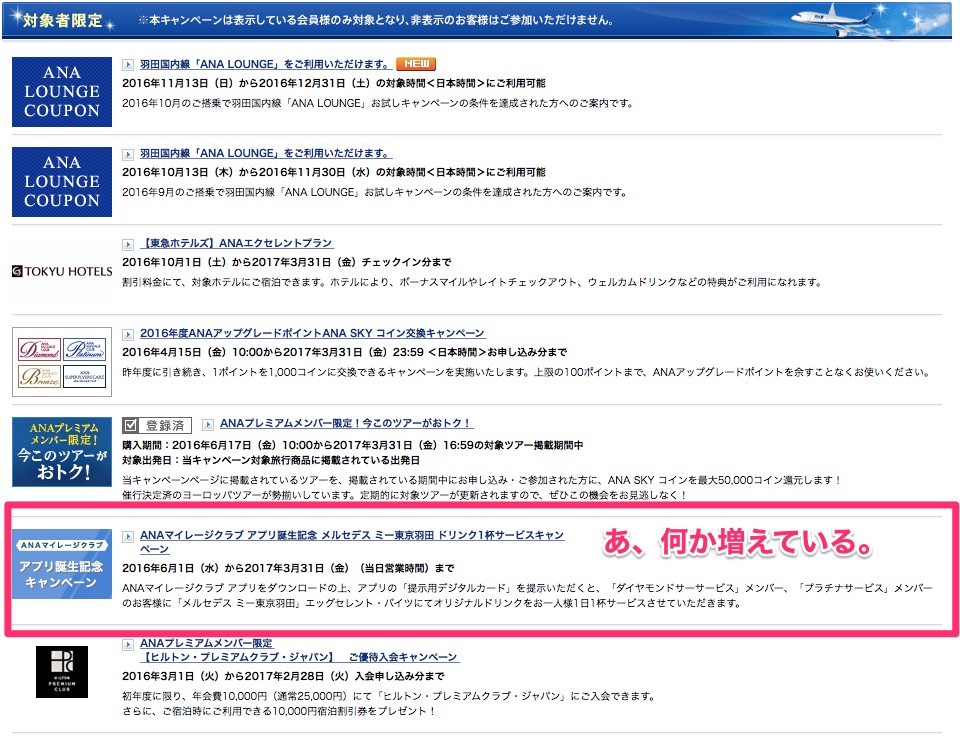Click the text 2016年6月1日（水）から2017年3月31日 当日営業時間まで

click(288, 568)
